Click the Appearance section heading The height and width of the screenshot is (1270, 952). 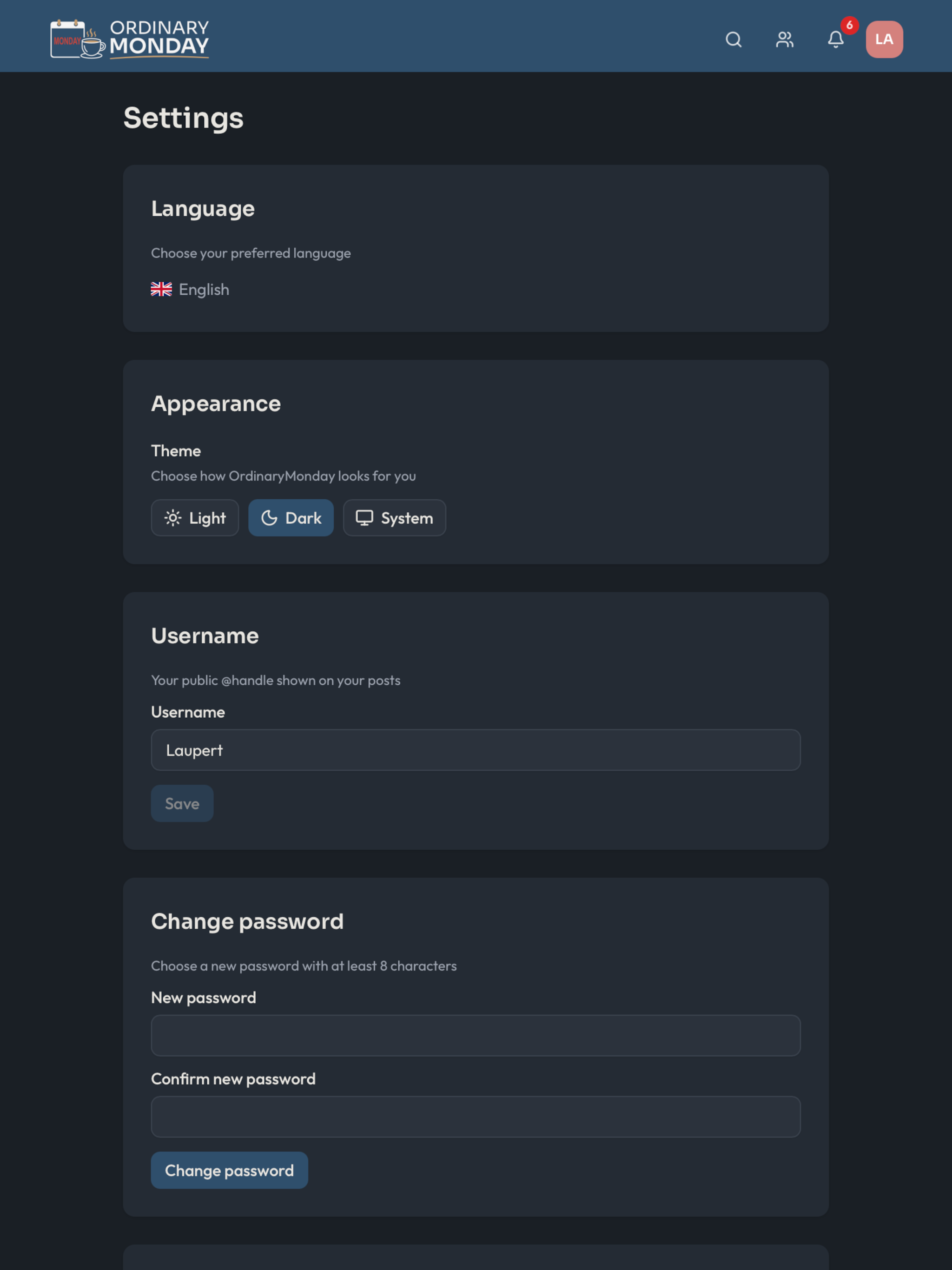(216, 403)
